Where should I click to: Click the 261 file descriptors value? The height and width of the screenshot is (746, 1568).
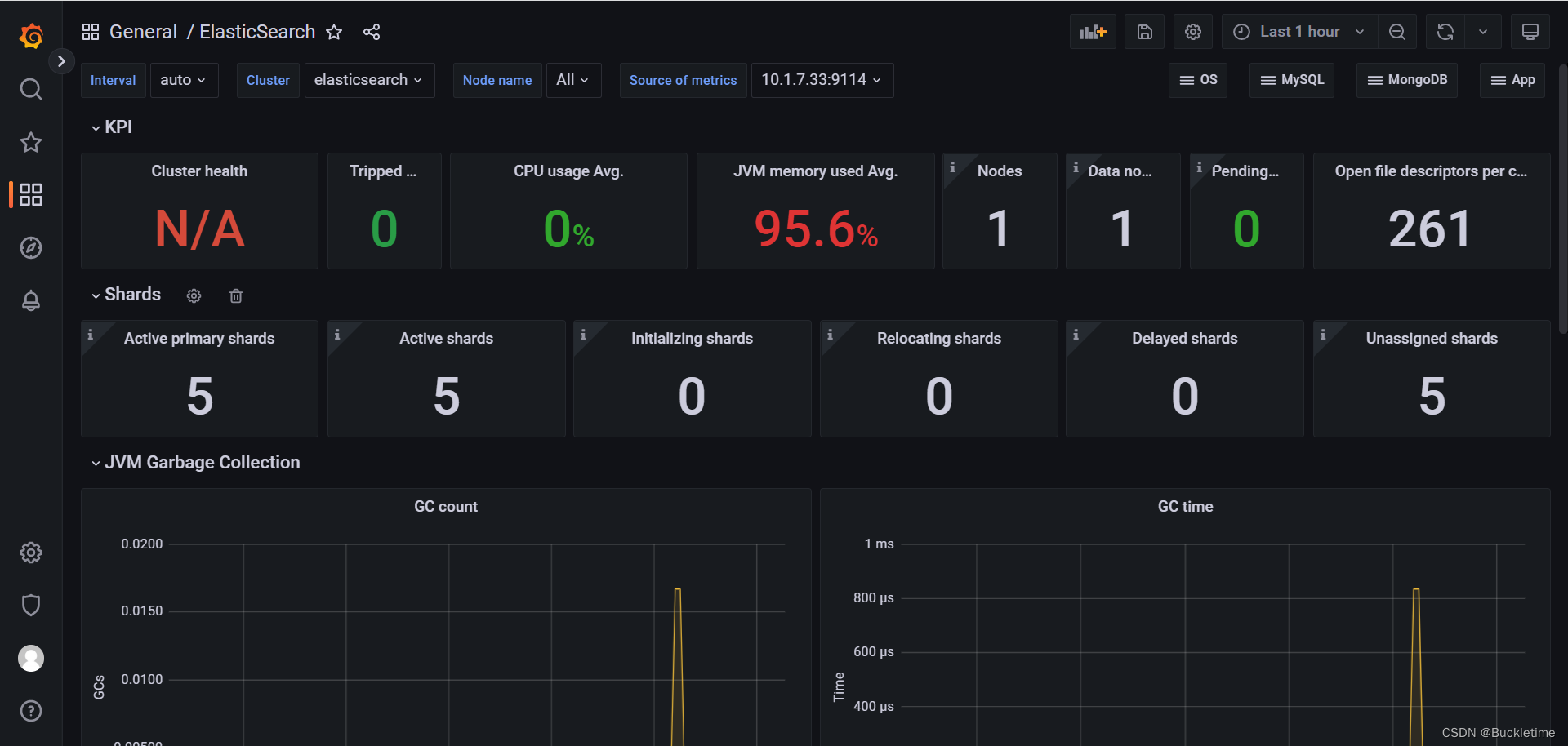[x=1430, y=229]
